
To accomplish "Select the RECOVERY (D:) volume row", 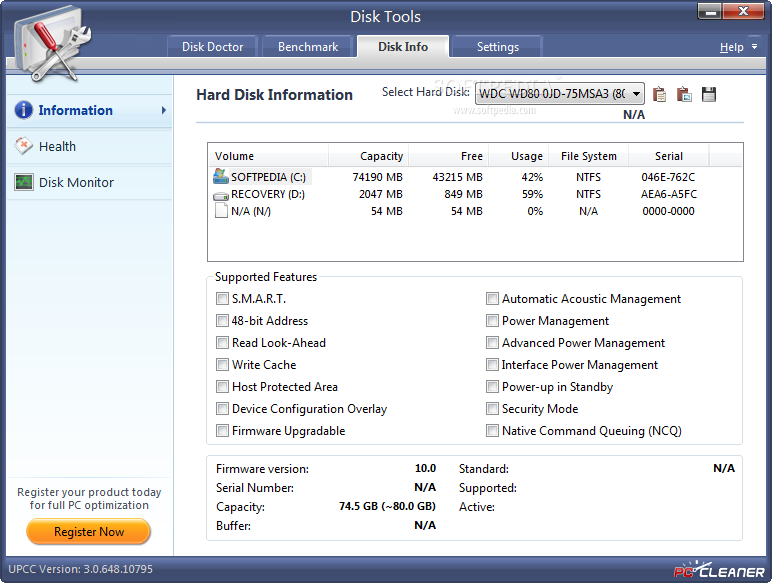I will tap(475, 194).
